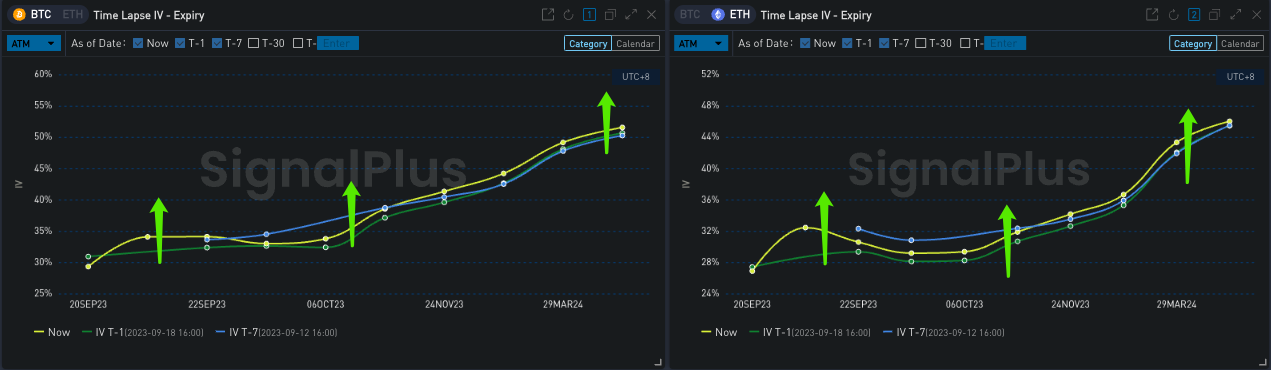Open the ATM dropdown in ETH panel
1271x370 pixels.
coord(701,43)
